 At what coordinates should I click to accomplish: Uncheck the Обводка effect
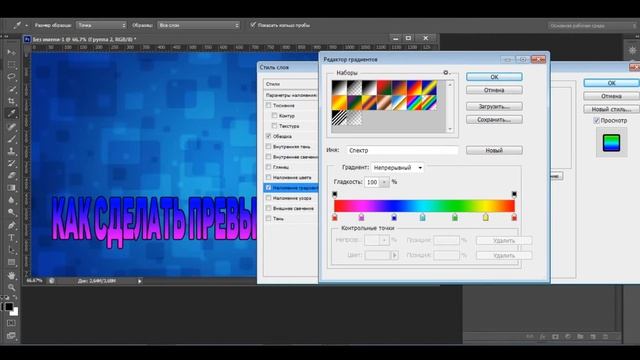tap(268, 136)
